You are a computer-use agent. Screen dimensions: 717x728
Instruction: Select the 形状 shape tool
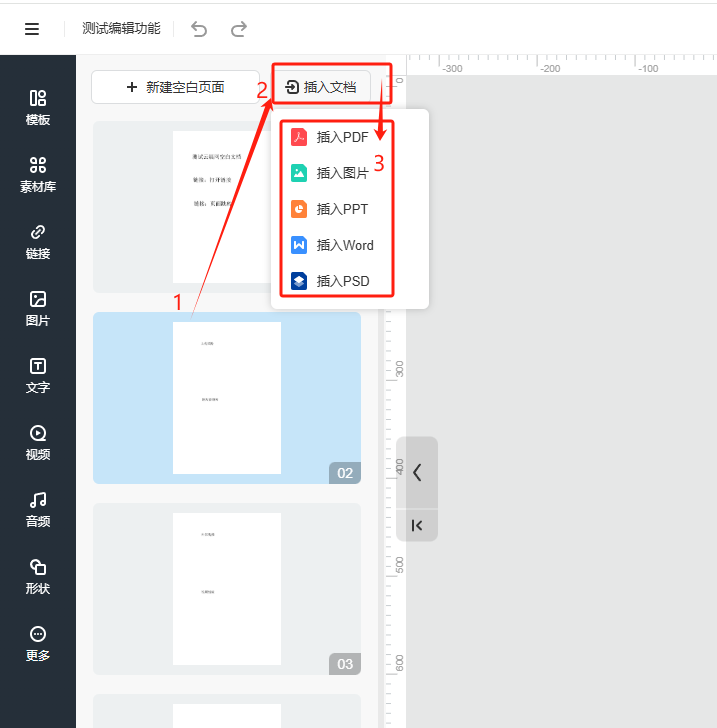(x=38, y=577)
